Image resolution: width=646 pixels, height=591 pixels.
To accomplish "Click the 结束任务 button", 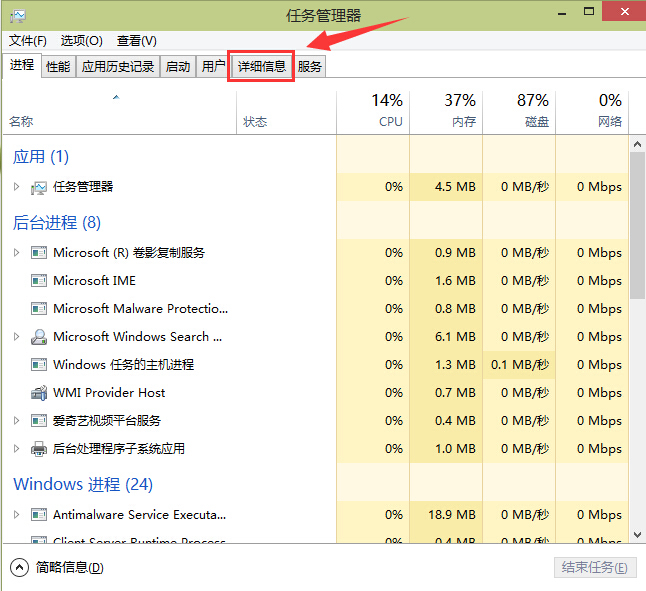I will (x=594, y=568).
